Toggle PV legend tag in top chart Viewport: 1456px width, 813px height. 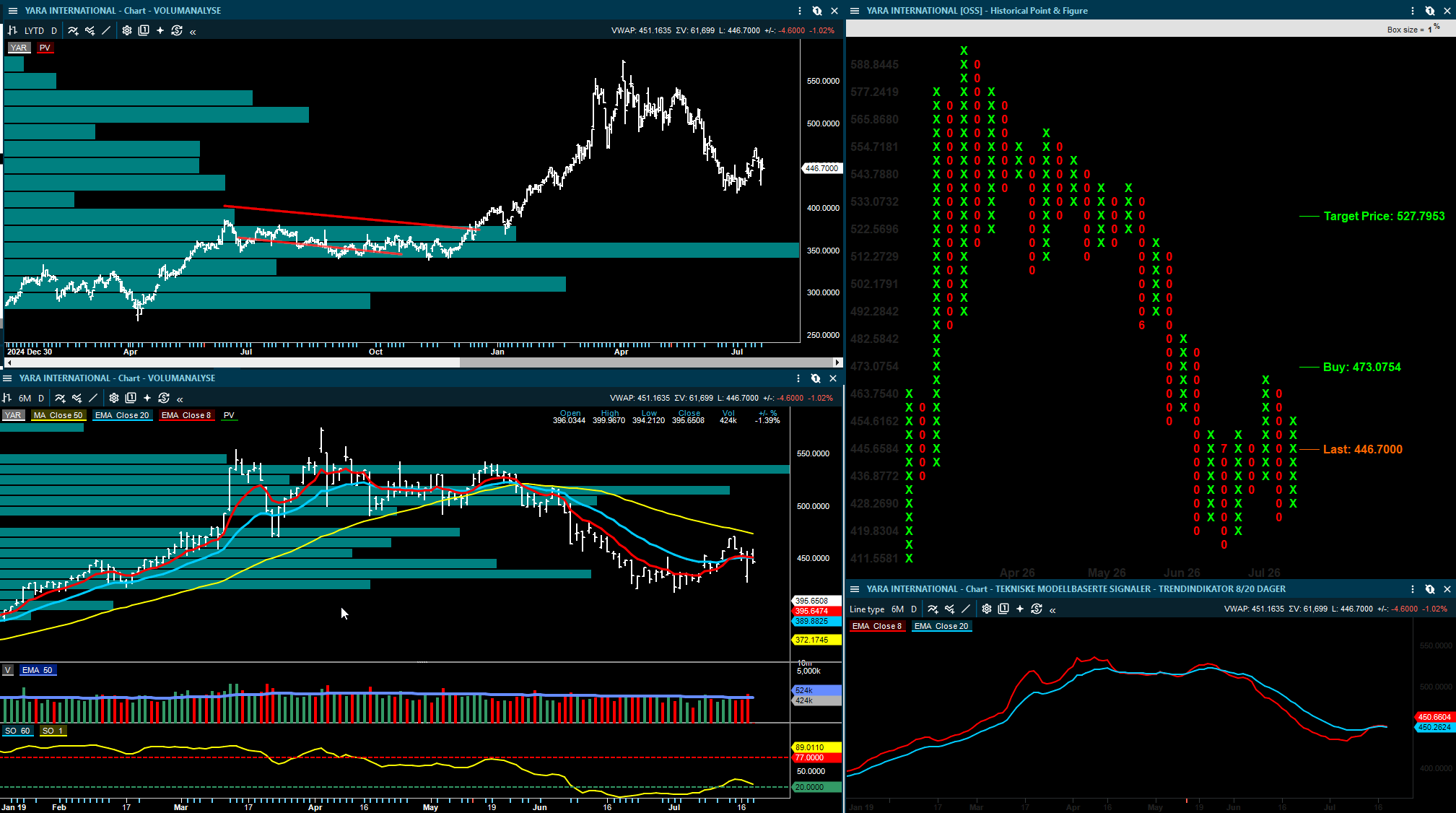coord(45,48)
